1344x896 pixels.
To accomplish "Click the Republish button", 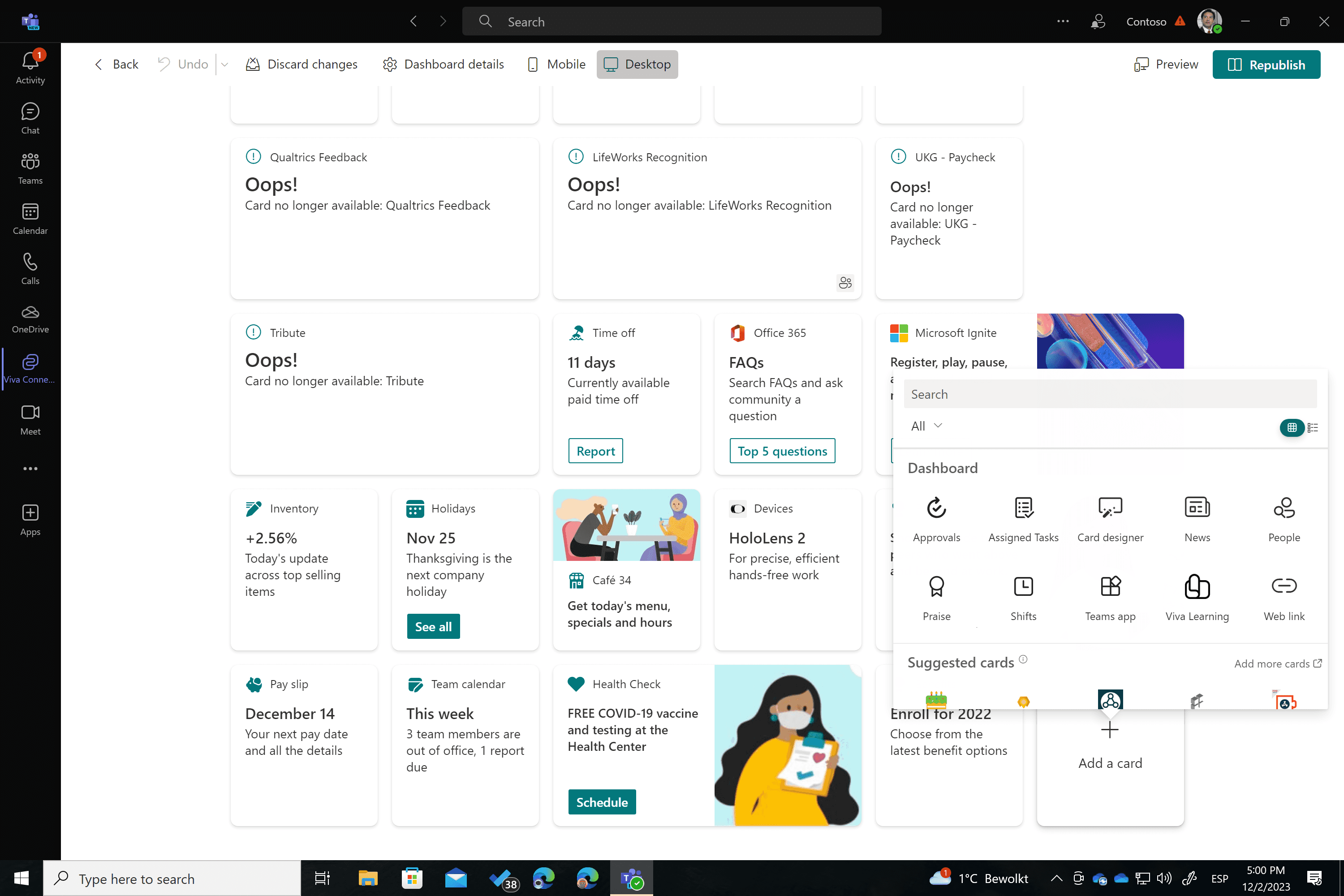I will coord(1266,65).
